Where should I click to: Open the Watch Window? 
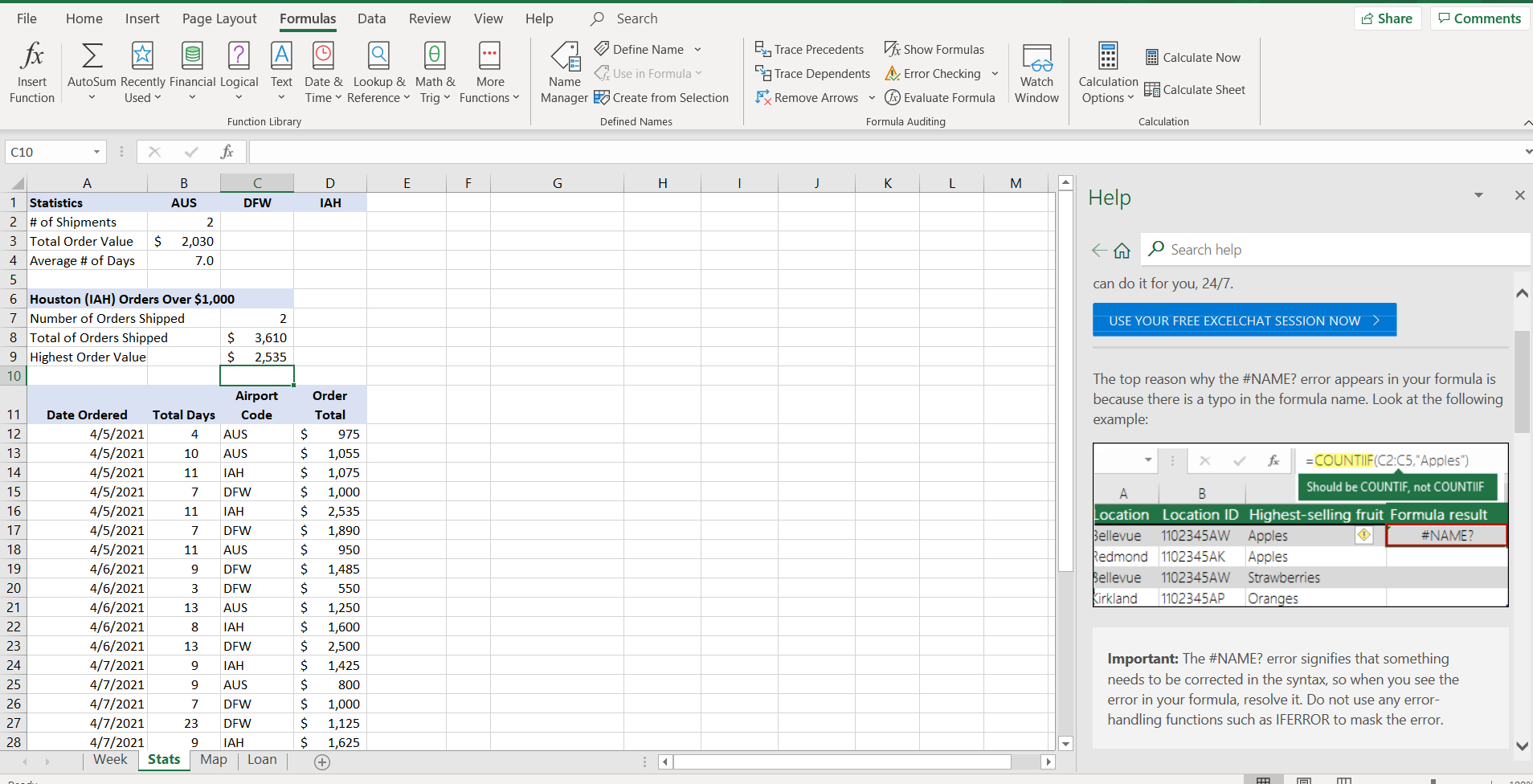tap(1036, 72)
